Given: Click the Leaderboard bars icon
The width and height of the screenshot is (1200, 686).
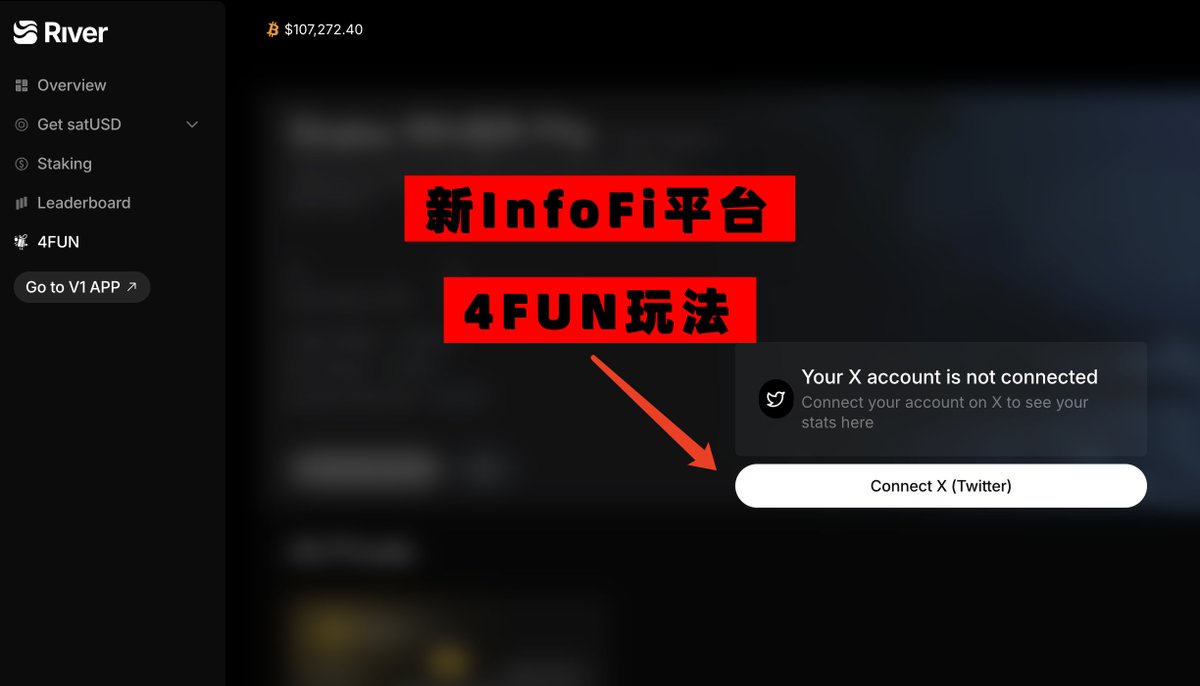Looking at the screenshot, I should coord(22,203).
